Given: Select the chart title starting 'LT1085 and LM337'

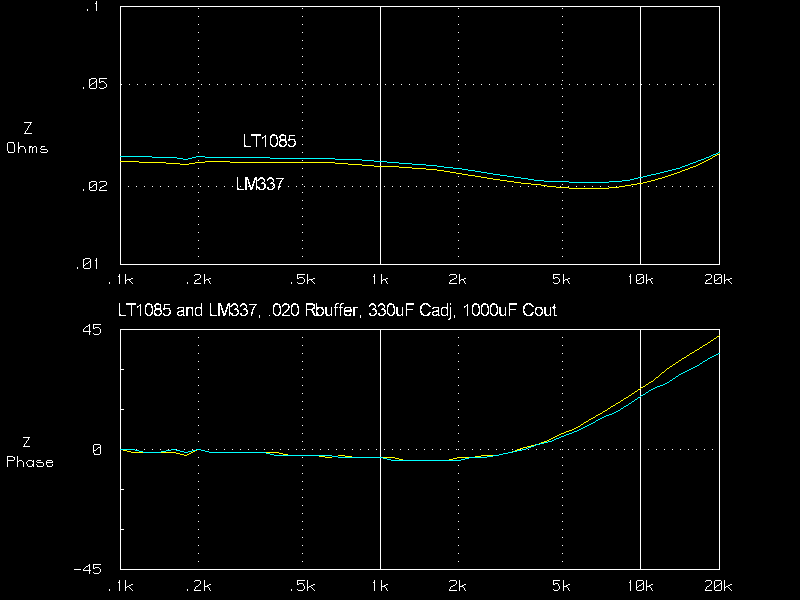Looking at the screenshot, I should [x=337, y=310].
